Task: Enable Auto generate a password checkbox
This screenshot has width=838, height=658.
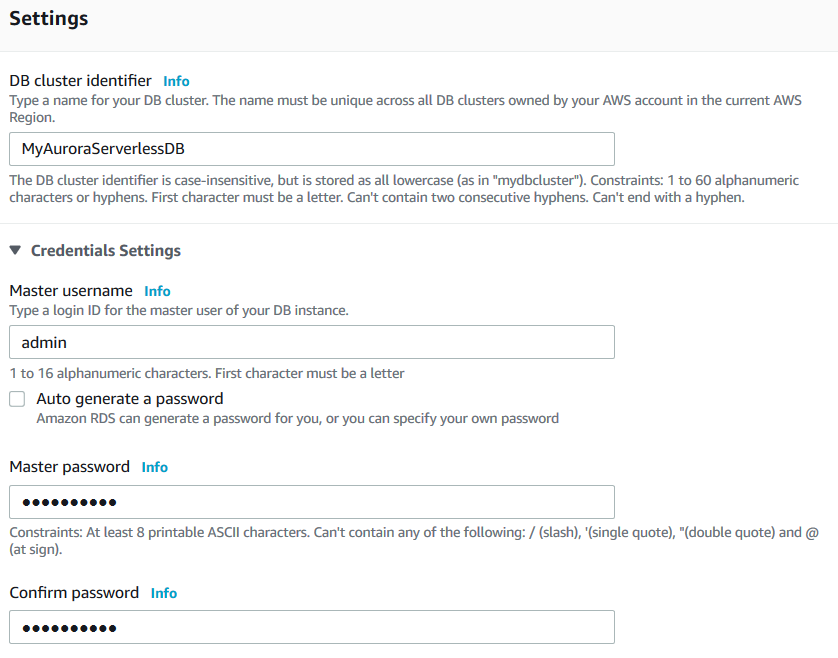Action: 18,399
